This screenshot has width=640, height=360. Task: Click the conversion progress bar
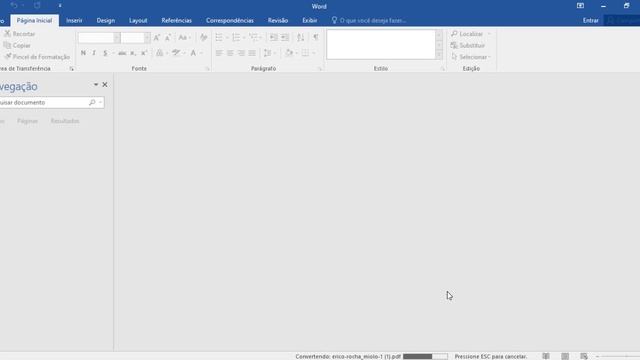click(425, 356)
